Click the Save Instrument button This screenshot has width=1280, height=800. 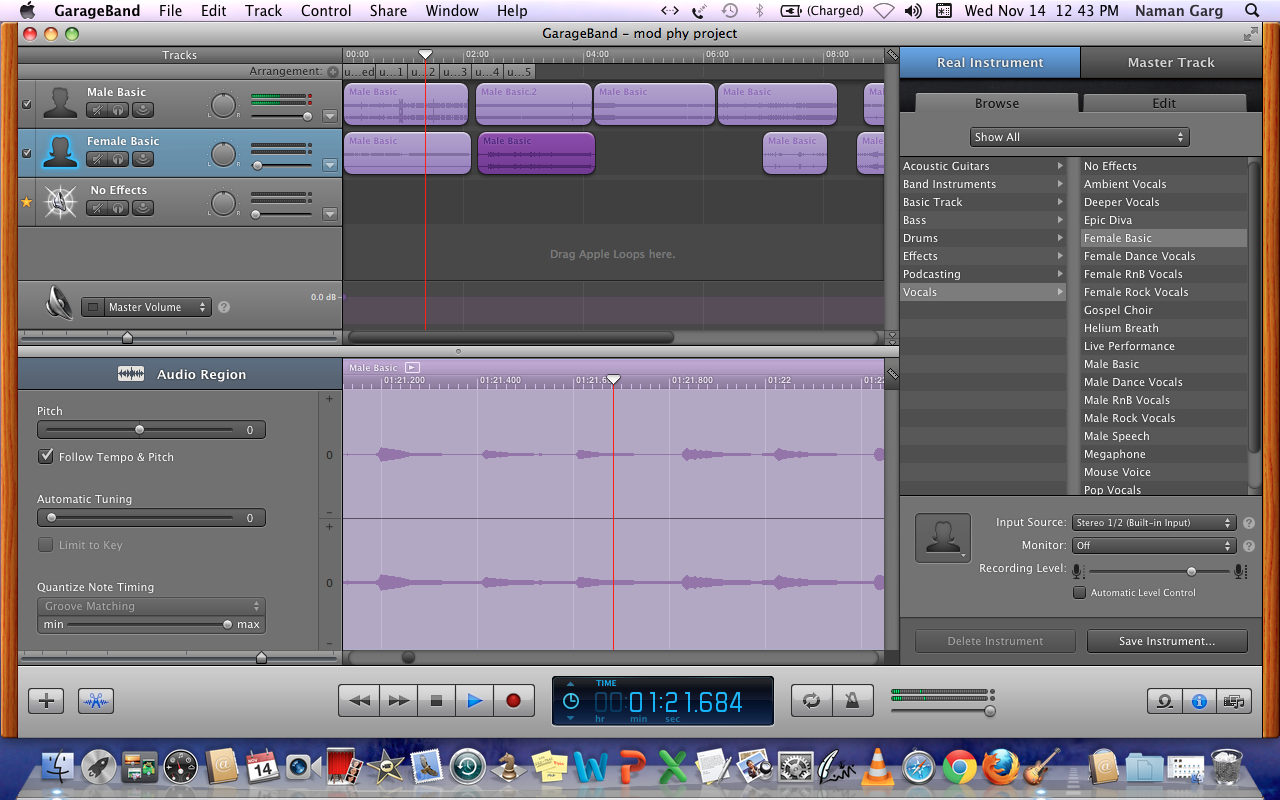click(x=1166, y=641)
